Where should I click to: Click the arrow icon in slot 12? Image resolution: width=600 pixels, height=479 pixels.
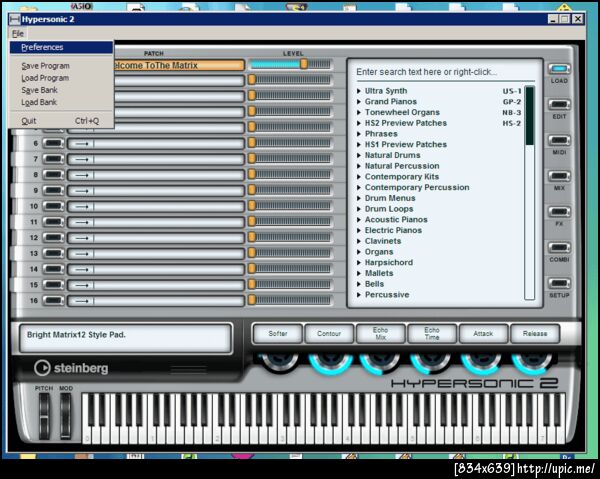82,238
